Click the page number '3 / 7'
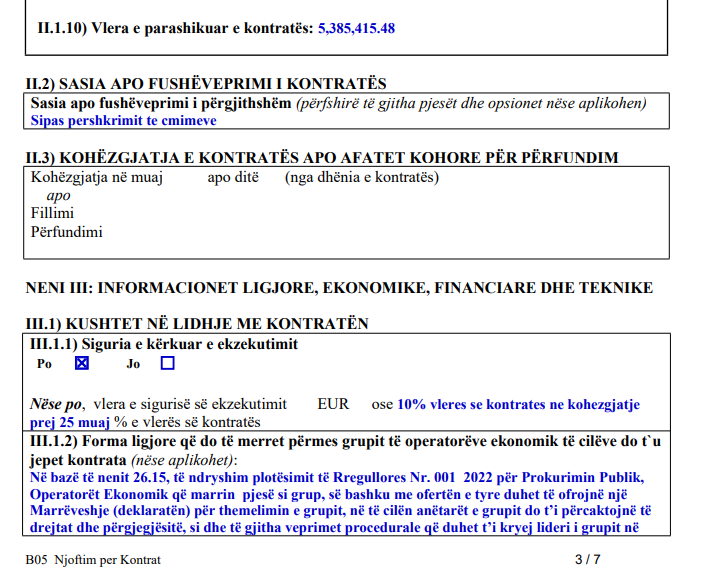 coord(587,559)
